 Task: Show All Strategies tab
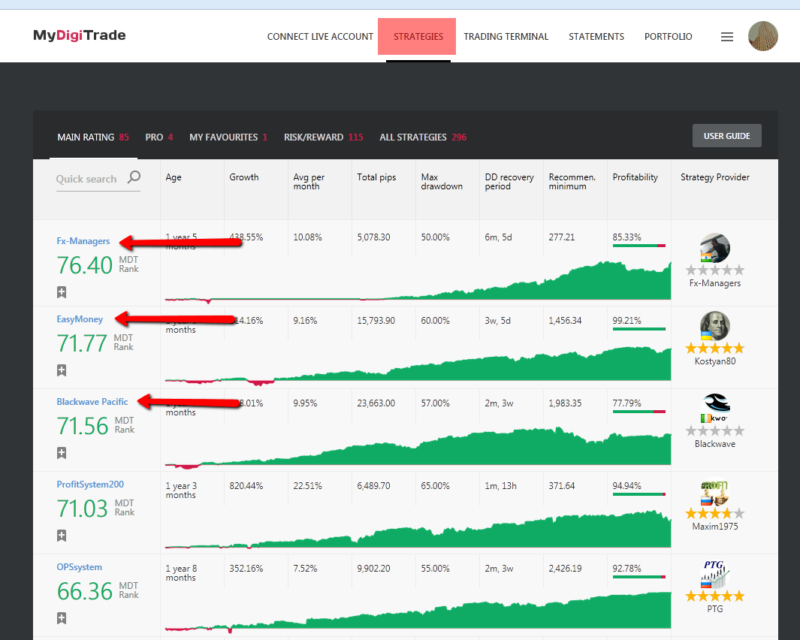click(x=422, y=137)
